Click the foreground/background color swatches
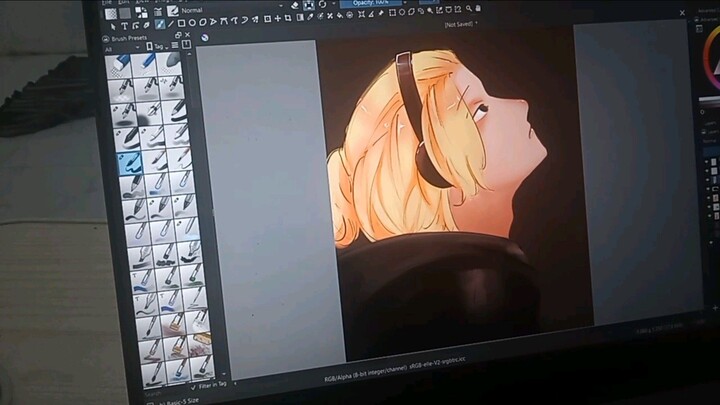The width and height of the screenshot is (720, 405). click(x=141, y=12)
